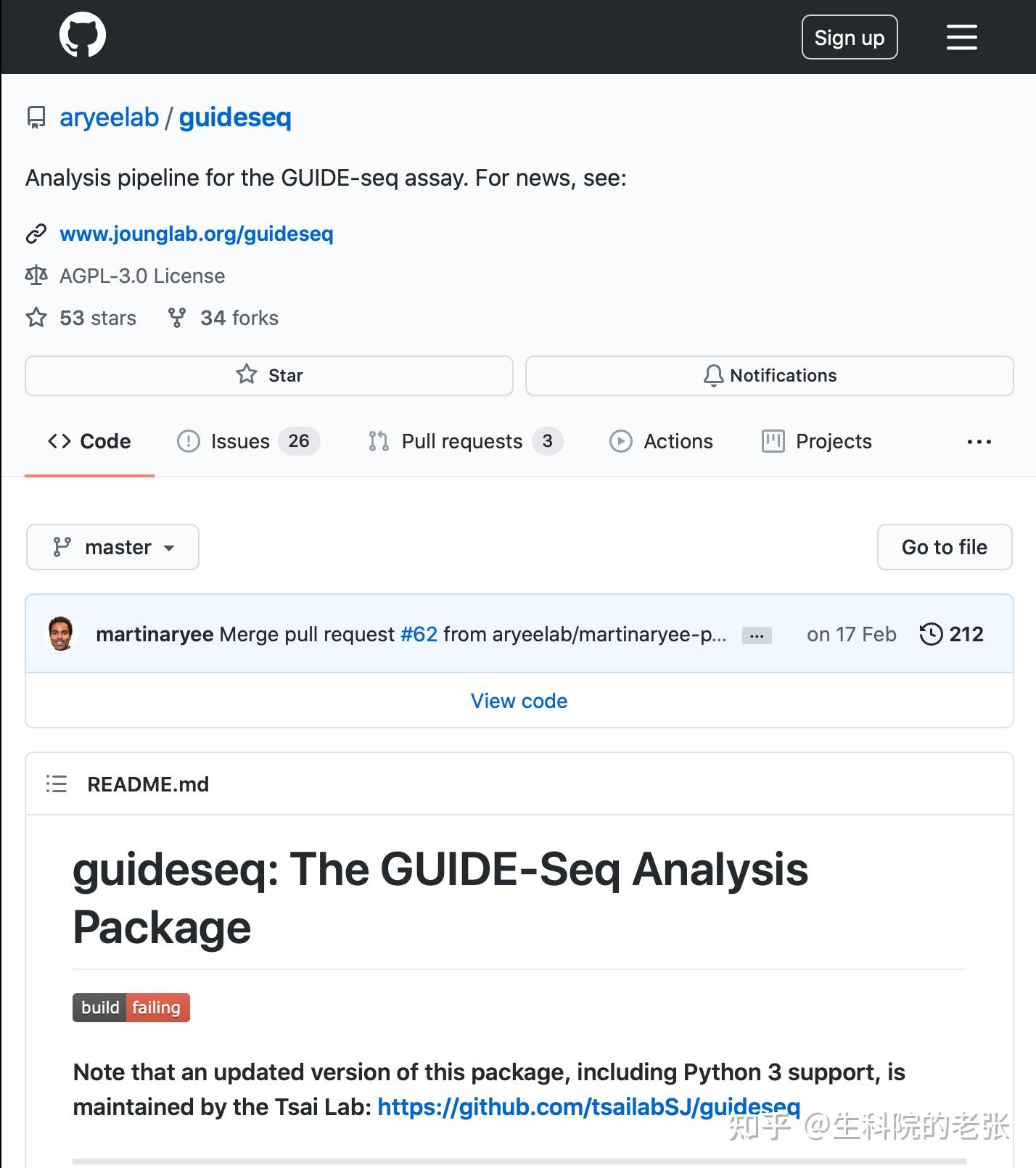Click the Sign up button
The height and width of the screenshot is (1168, 1036).
849,36
